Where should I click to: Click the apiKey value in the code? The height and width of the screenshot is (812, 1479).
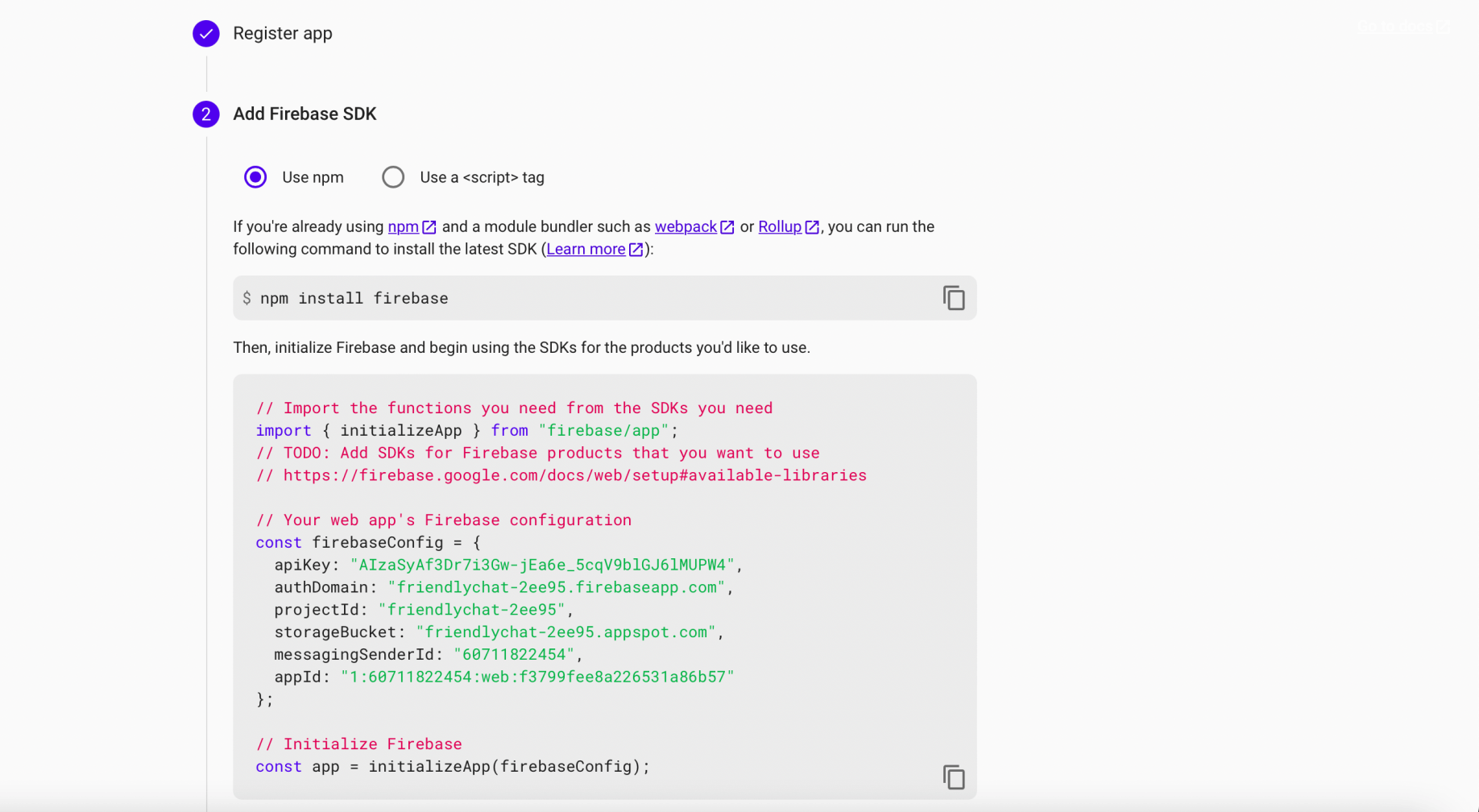[x=542, y=565]
